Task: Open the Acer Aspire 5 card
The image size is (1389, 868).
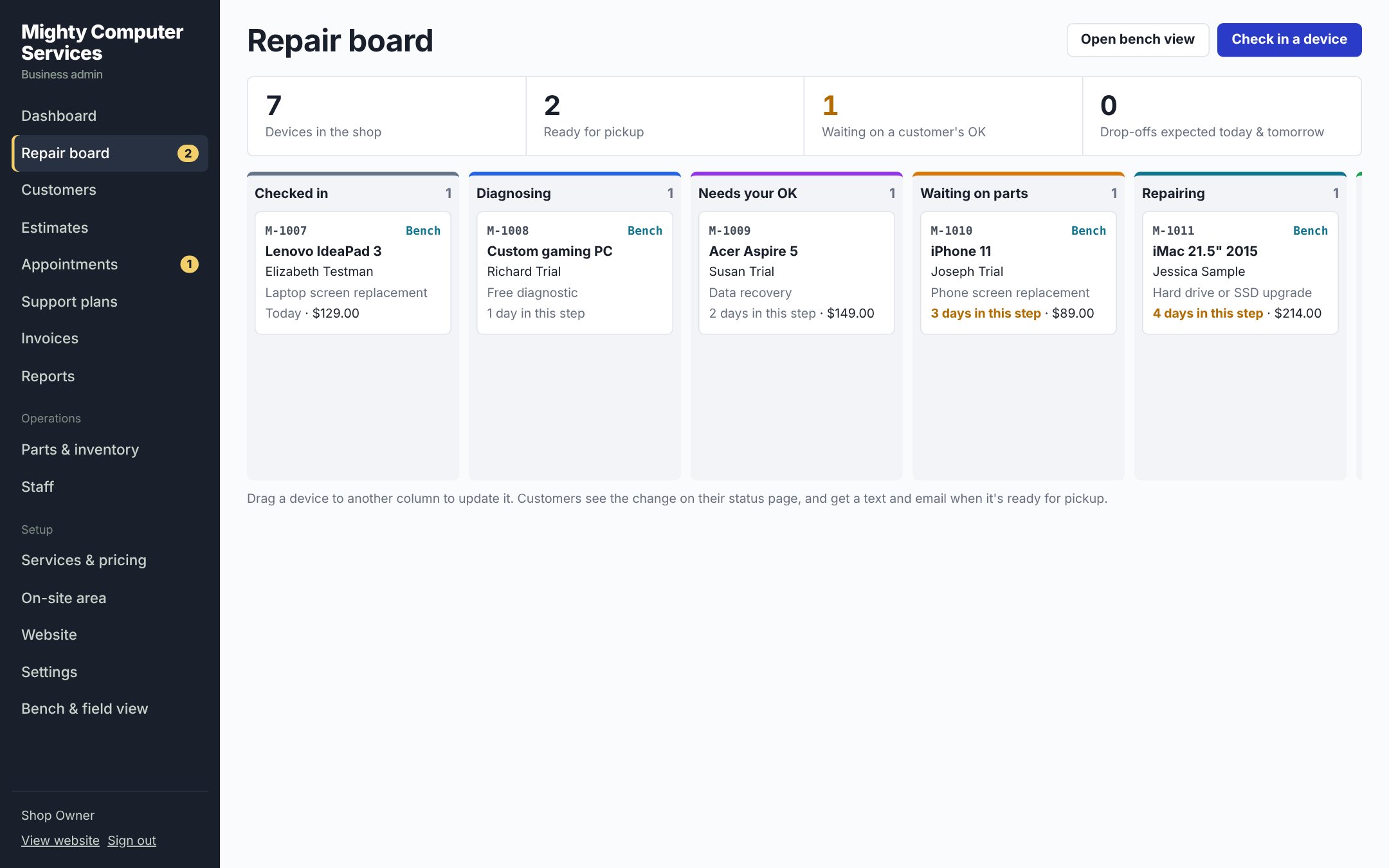Action: 797,273
